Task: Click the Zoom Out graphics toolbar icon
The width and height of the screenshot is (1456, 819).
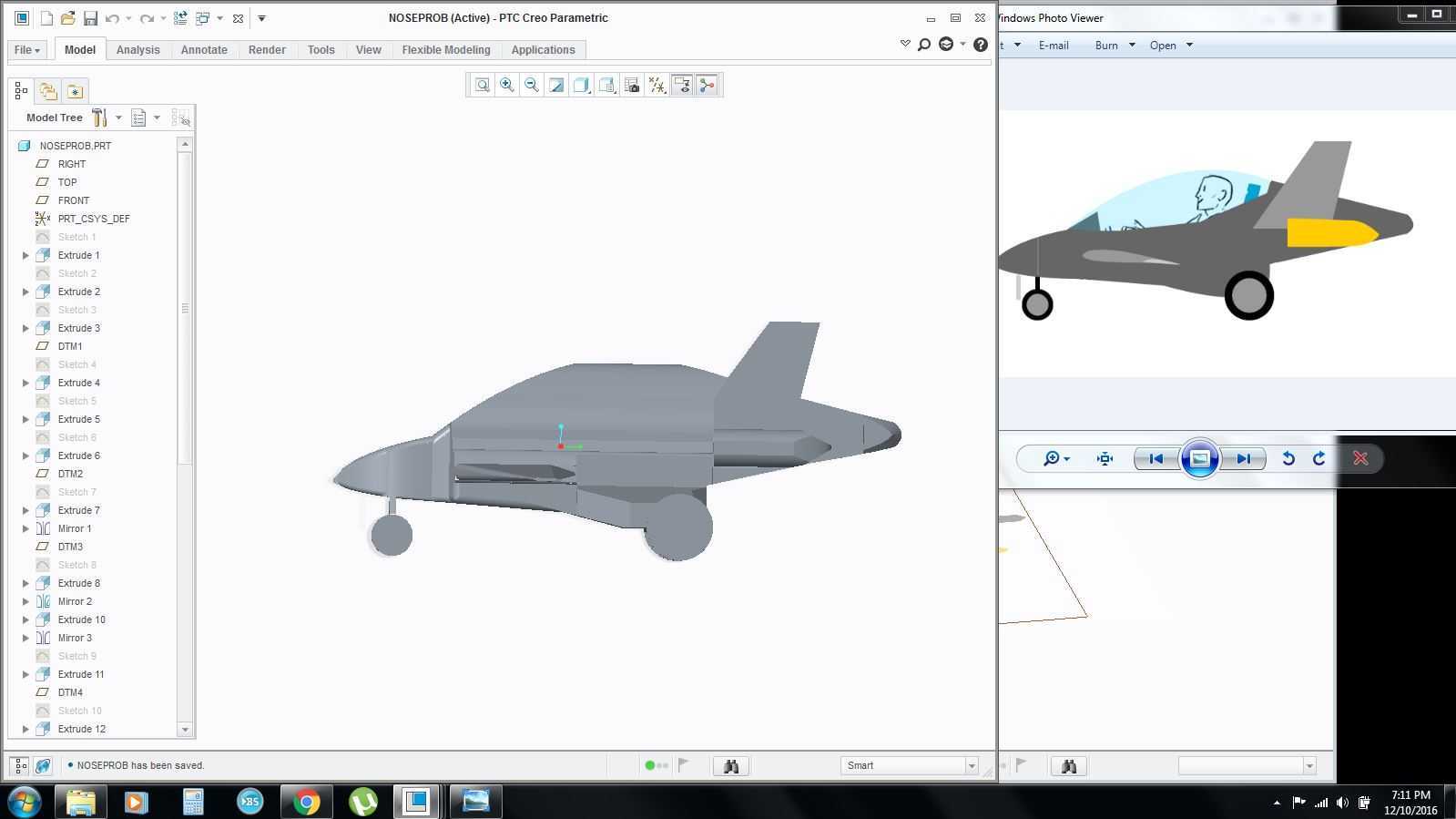Action: point(532,85)
